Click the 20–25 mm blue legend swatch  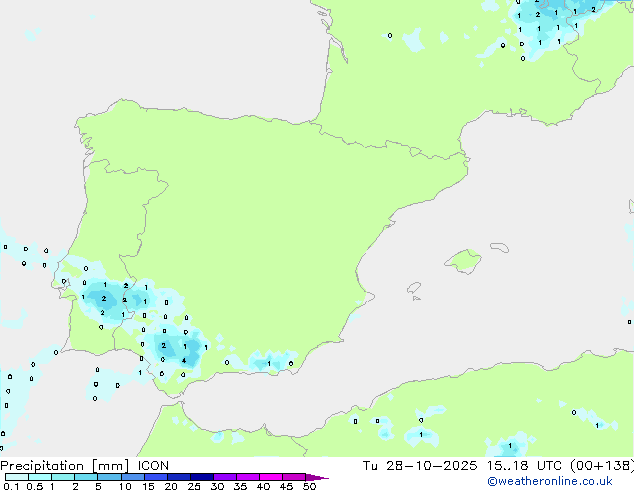point(179,477)
